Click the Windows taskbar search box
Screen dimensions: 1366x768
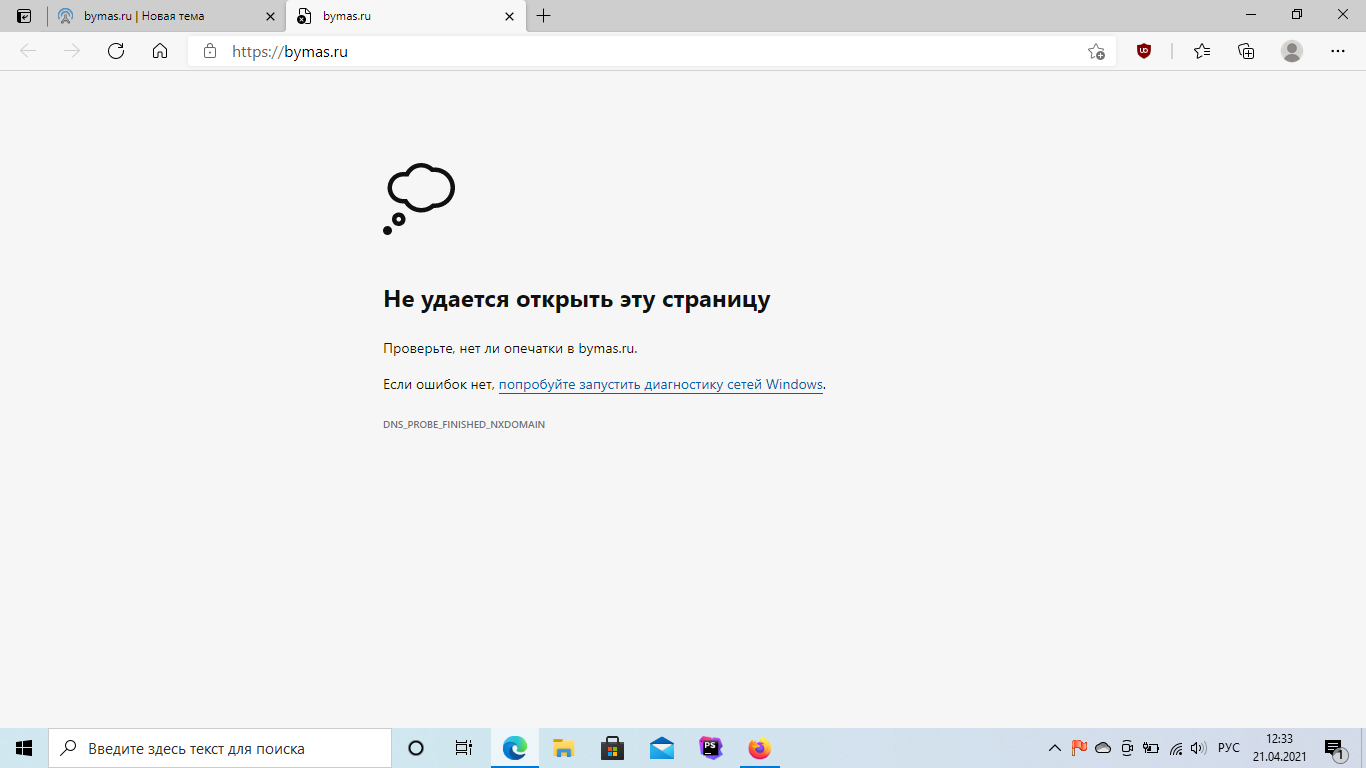220,748
